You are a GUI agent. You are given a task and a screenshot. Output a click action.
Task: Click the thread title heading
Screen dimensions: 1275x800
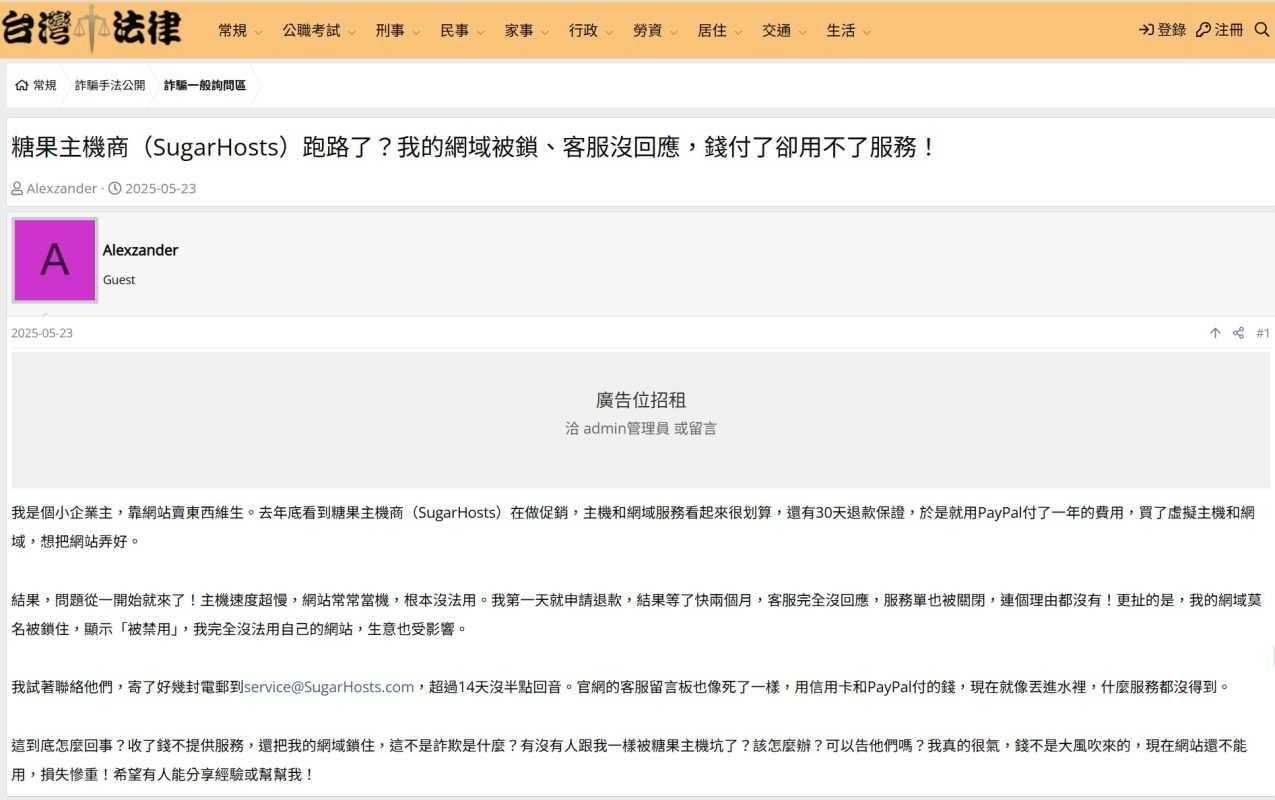[474, 148]
